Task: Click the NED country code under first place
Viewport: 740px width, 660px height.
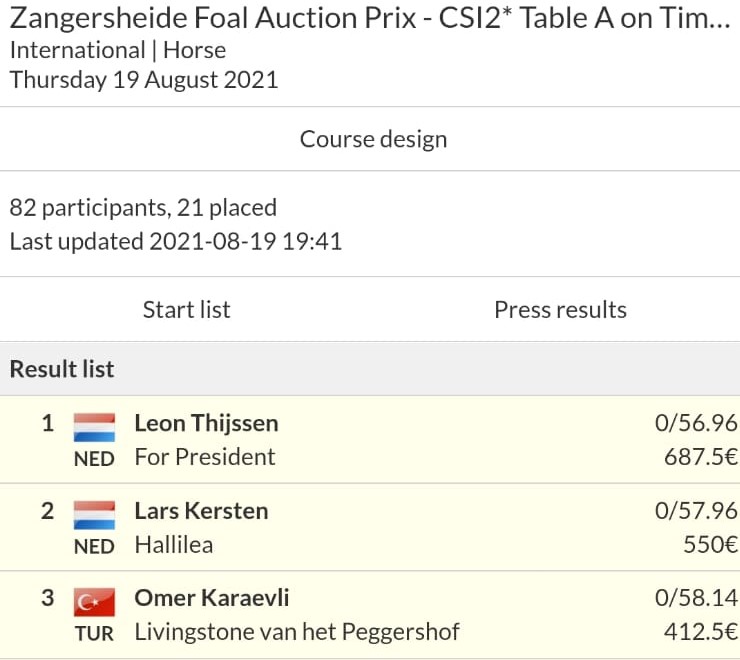Action: 94,459
